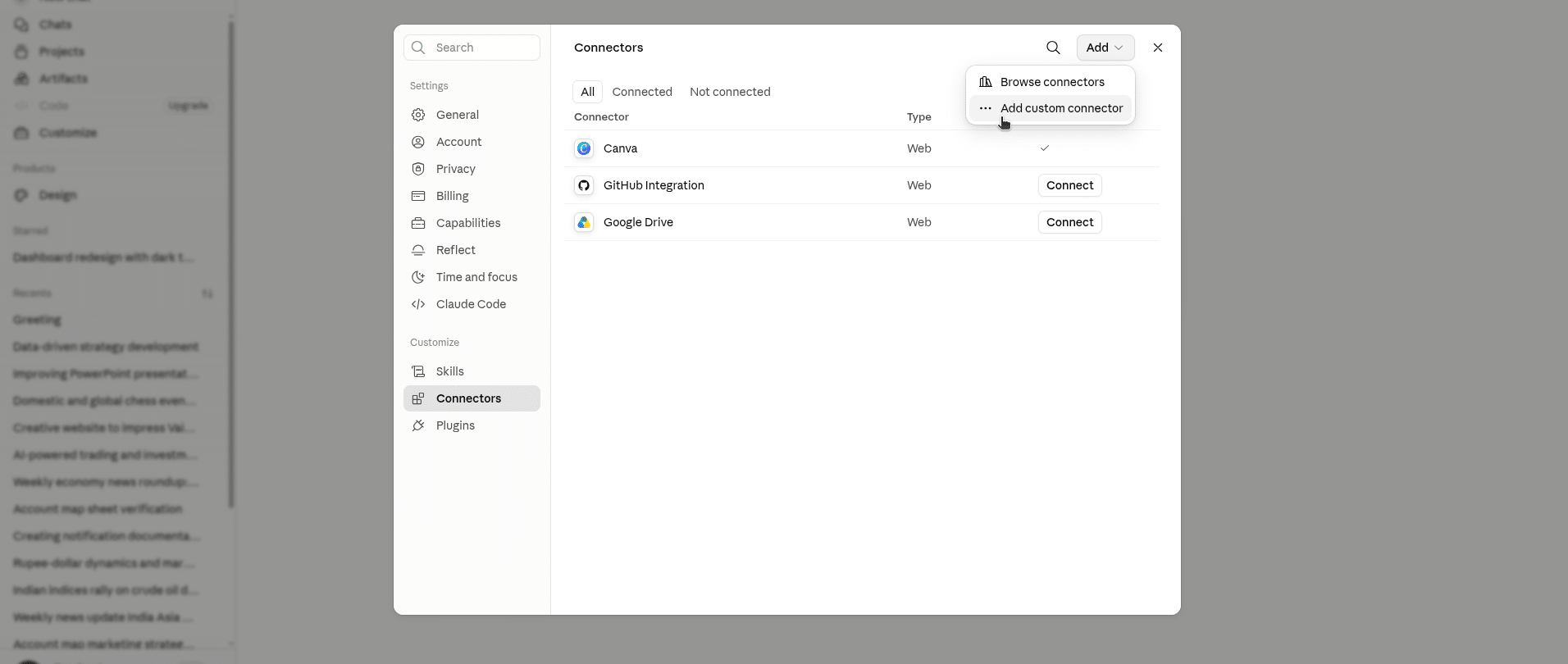Image resolution: width=1568 pixels, height=664 pixels.
Task: Open Projects in background sidebar
Action: click(x=62, y=52)
